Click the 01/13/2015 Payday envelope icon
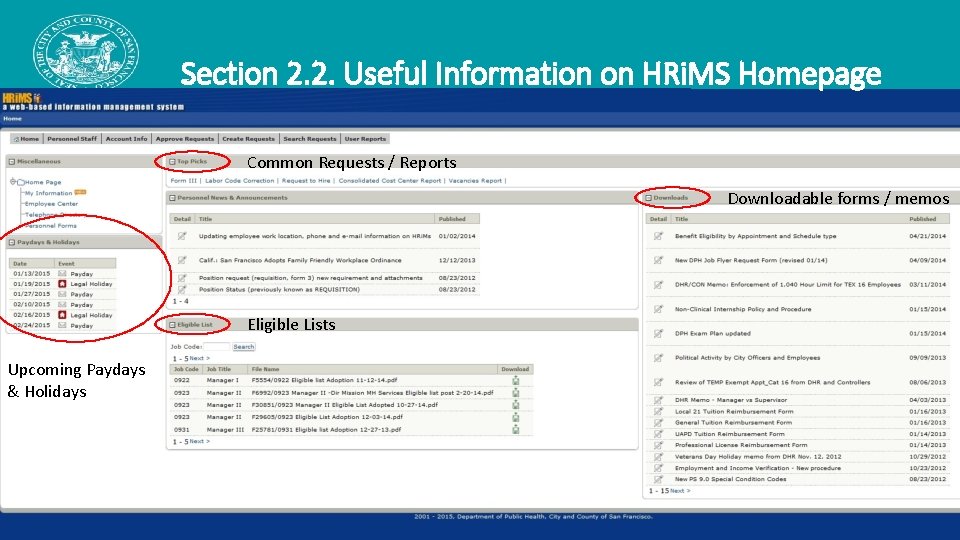This screenshot has width=960, height=540. [62, 274]
